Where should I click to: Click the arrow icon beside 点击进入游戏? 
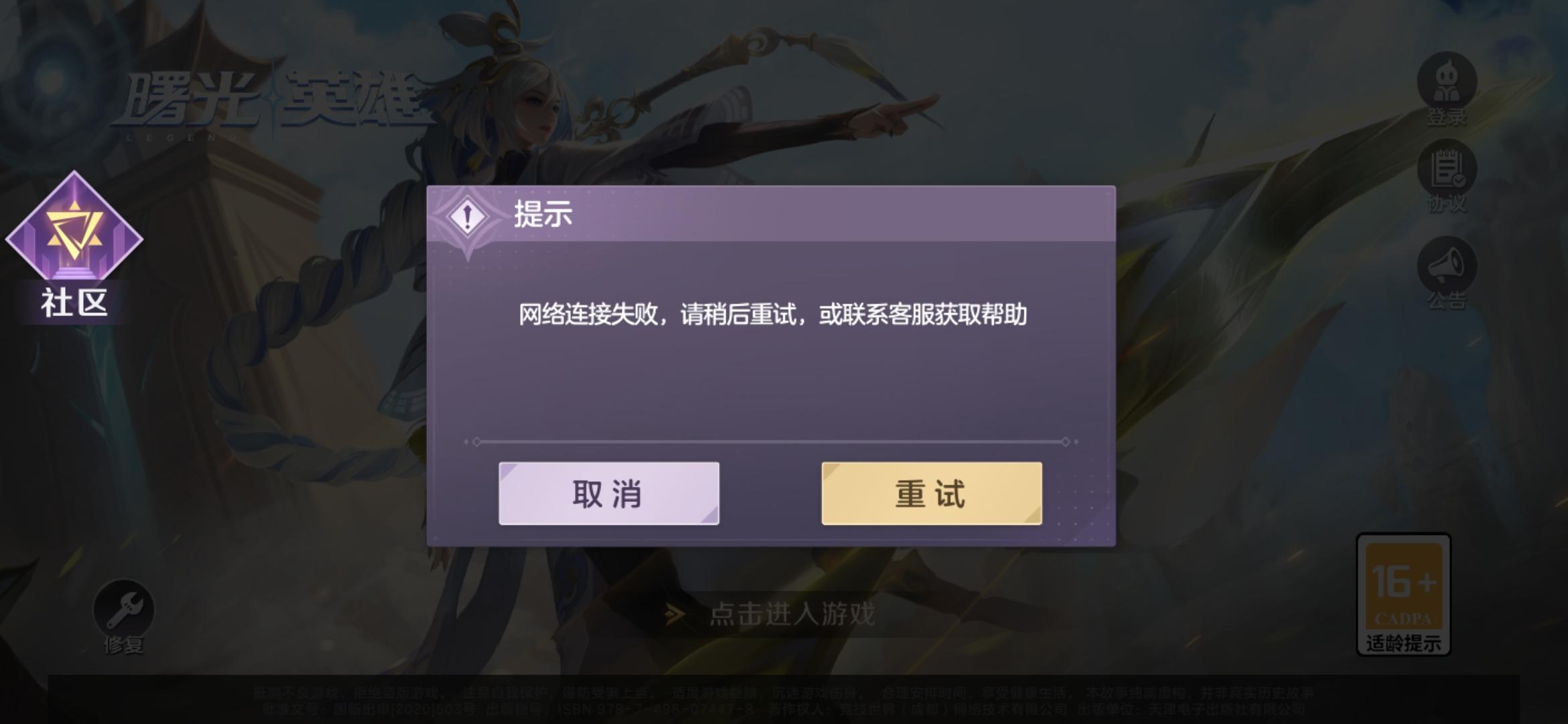pos(675,614)
